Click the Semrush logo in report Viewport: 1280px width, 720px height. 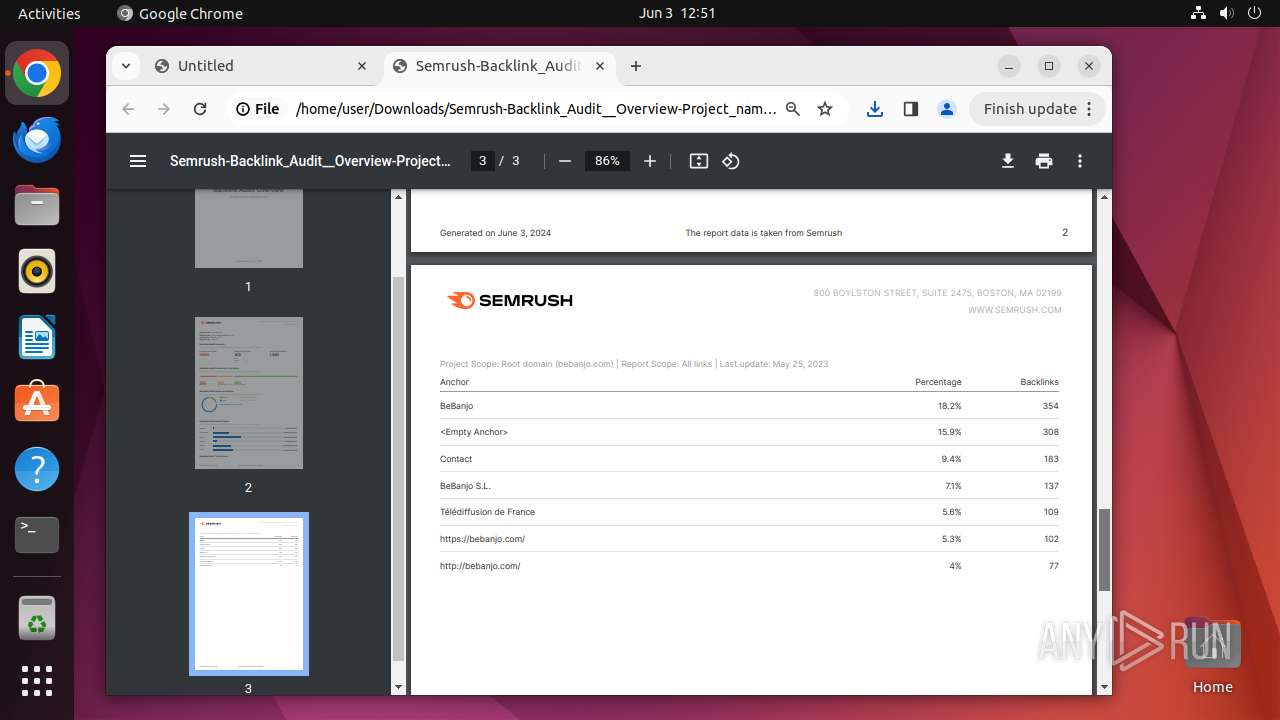pyautogui.click(x=510, y=300)
